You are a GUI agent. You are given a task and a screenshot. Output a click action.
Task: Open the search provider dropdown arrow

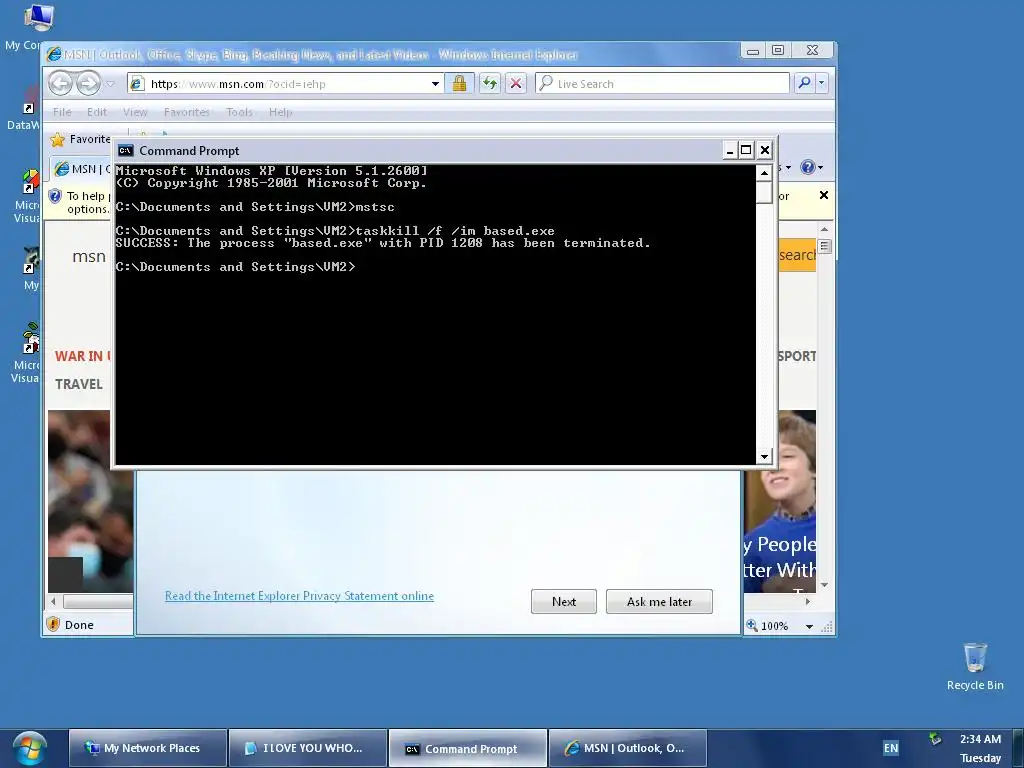coord(822,83)
